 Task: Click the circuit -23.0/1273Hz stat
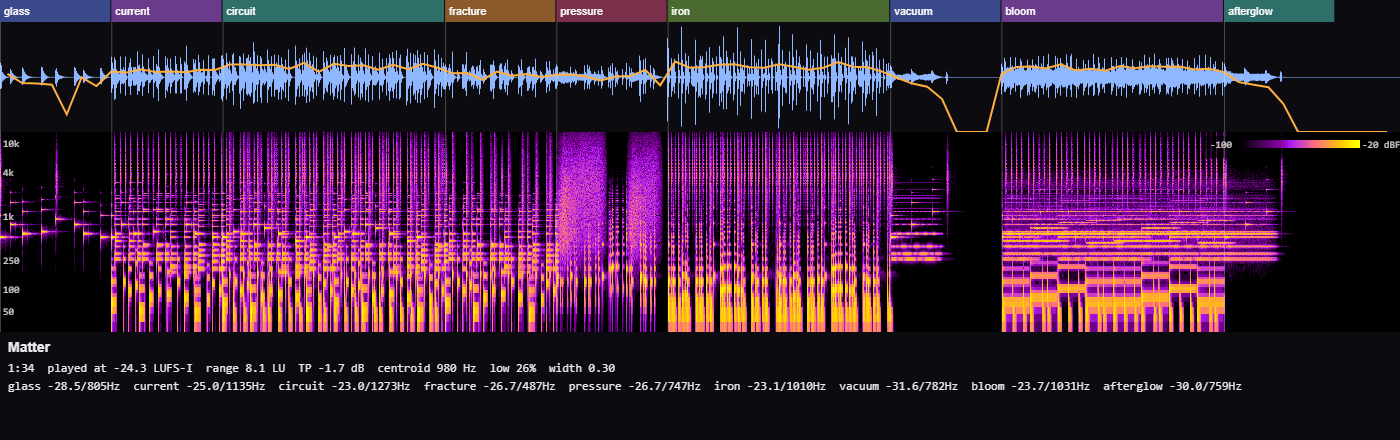345,386
